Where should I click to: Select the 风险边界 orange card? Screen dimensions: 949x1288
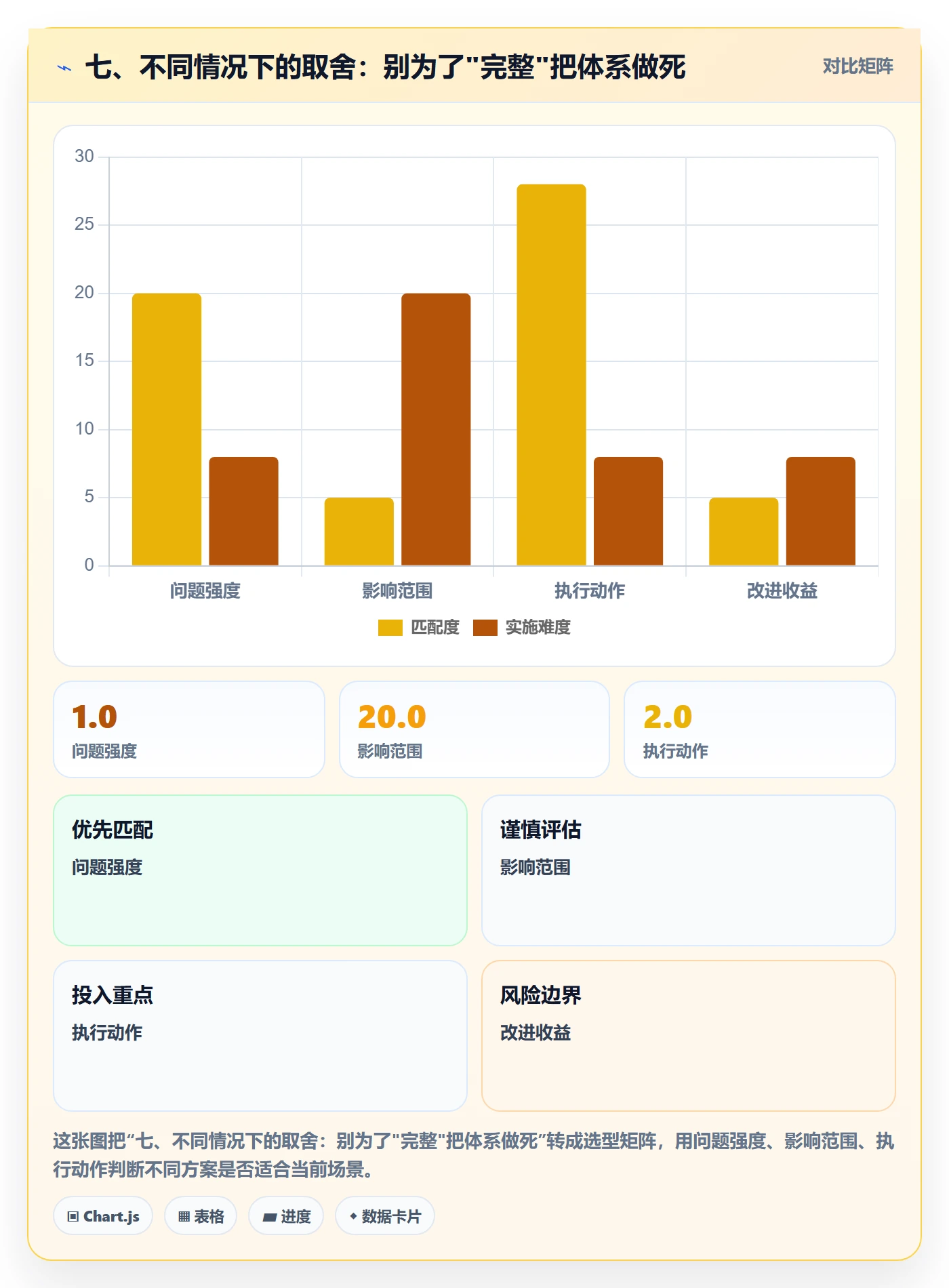689,1036
